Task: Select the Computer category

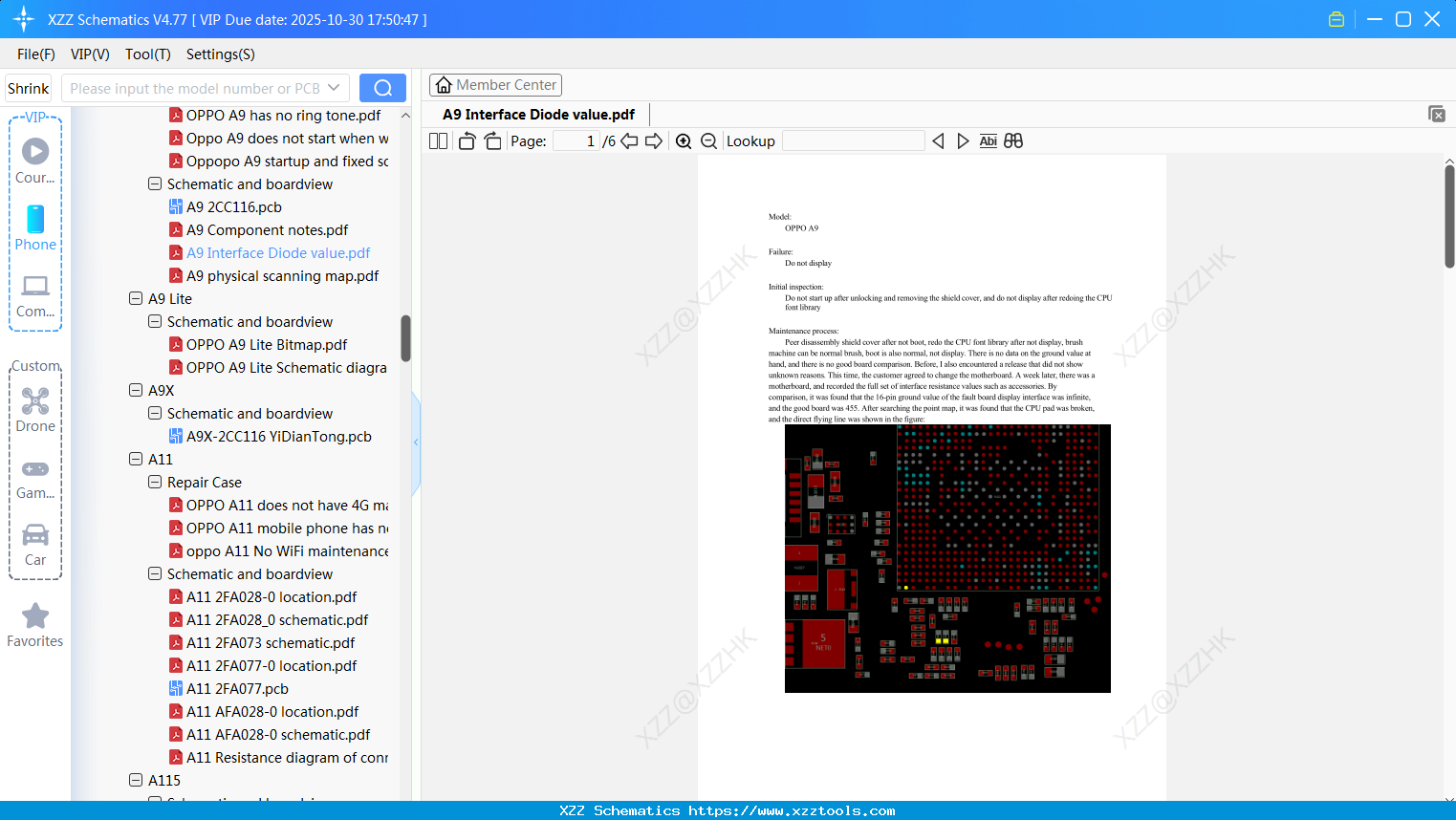Action: point(35,296)
